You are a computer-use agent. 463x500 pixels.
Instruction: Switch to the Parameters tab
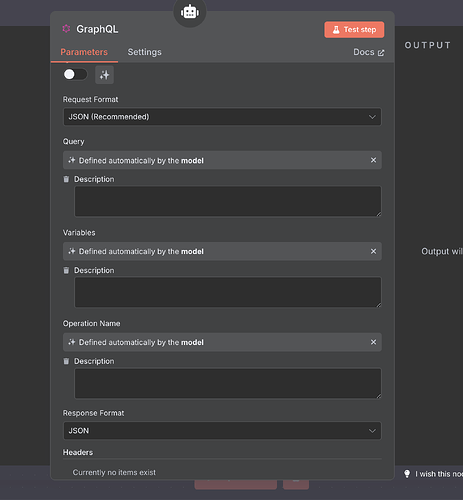point(84,52)
